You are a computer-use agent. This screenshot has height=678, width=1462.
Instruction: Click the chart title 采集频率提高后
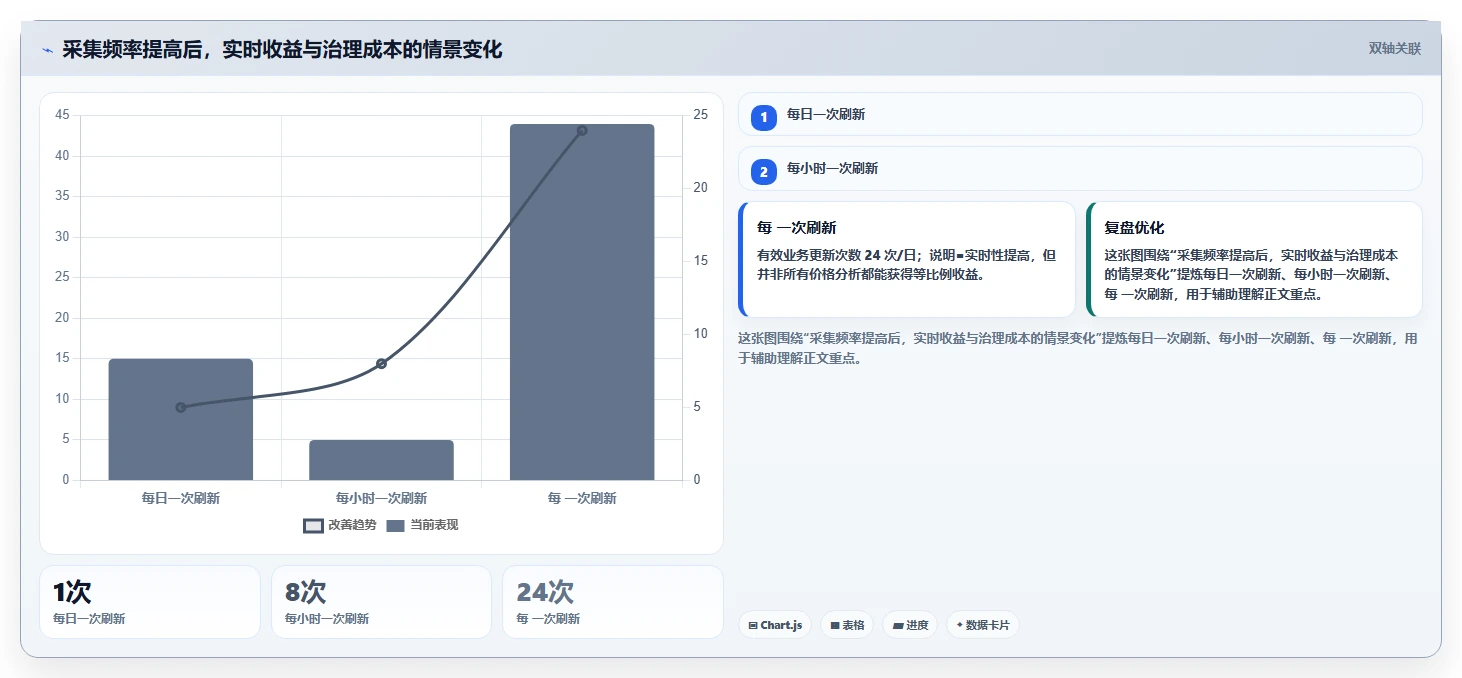[x=282, y=49]
